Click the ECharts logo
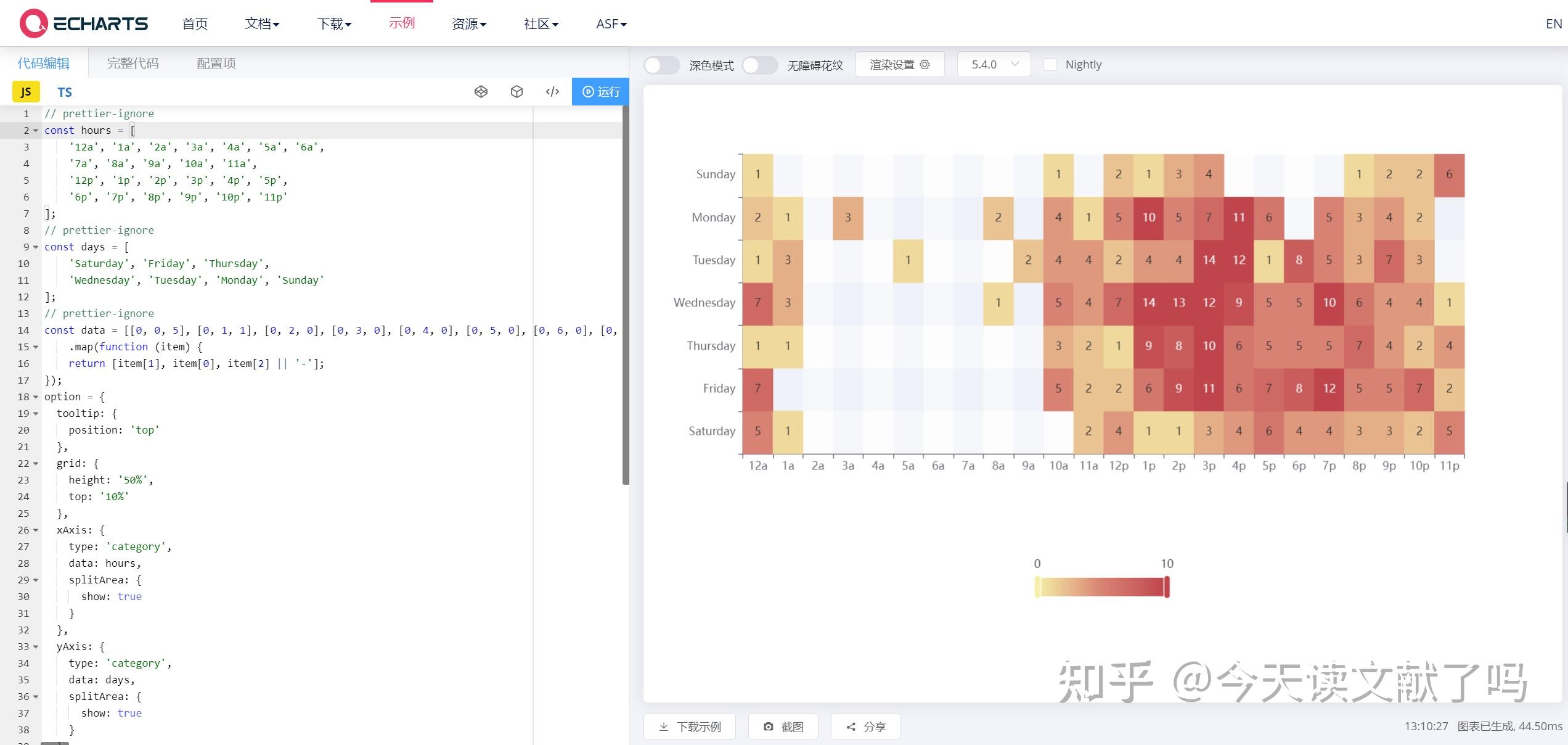 coord(82,23)
